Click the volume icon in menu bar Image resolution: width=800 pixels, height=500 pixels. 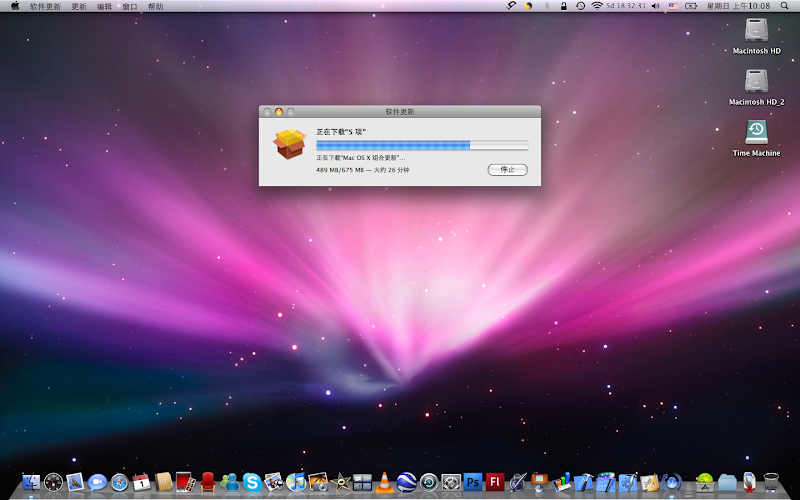tap(656, 6)
